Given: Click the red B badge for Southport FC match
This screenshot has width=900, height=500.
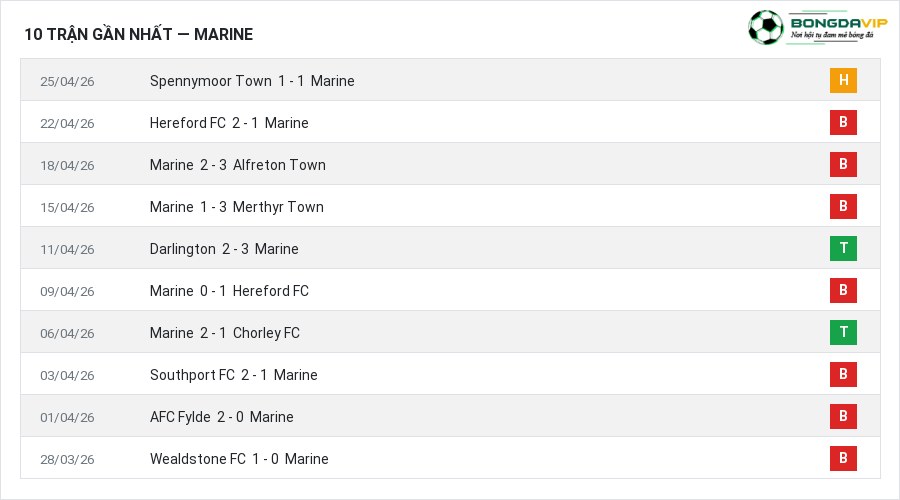Looking at the screenshot, I should click(843, 374).
